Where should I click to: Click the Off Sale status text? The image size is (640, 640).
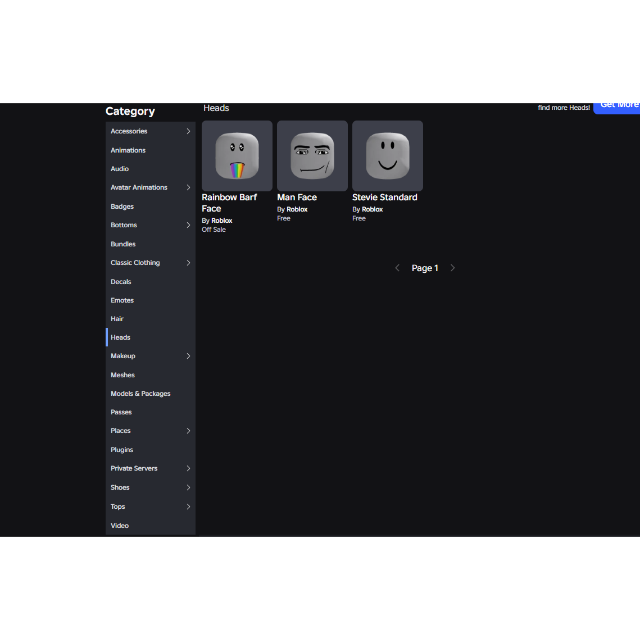point(213,230)
